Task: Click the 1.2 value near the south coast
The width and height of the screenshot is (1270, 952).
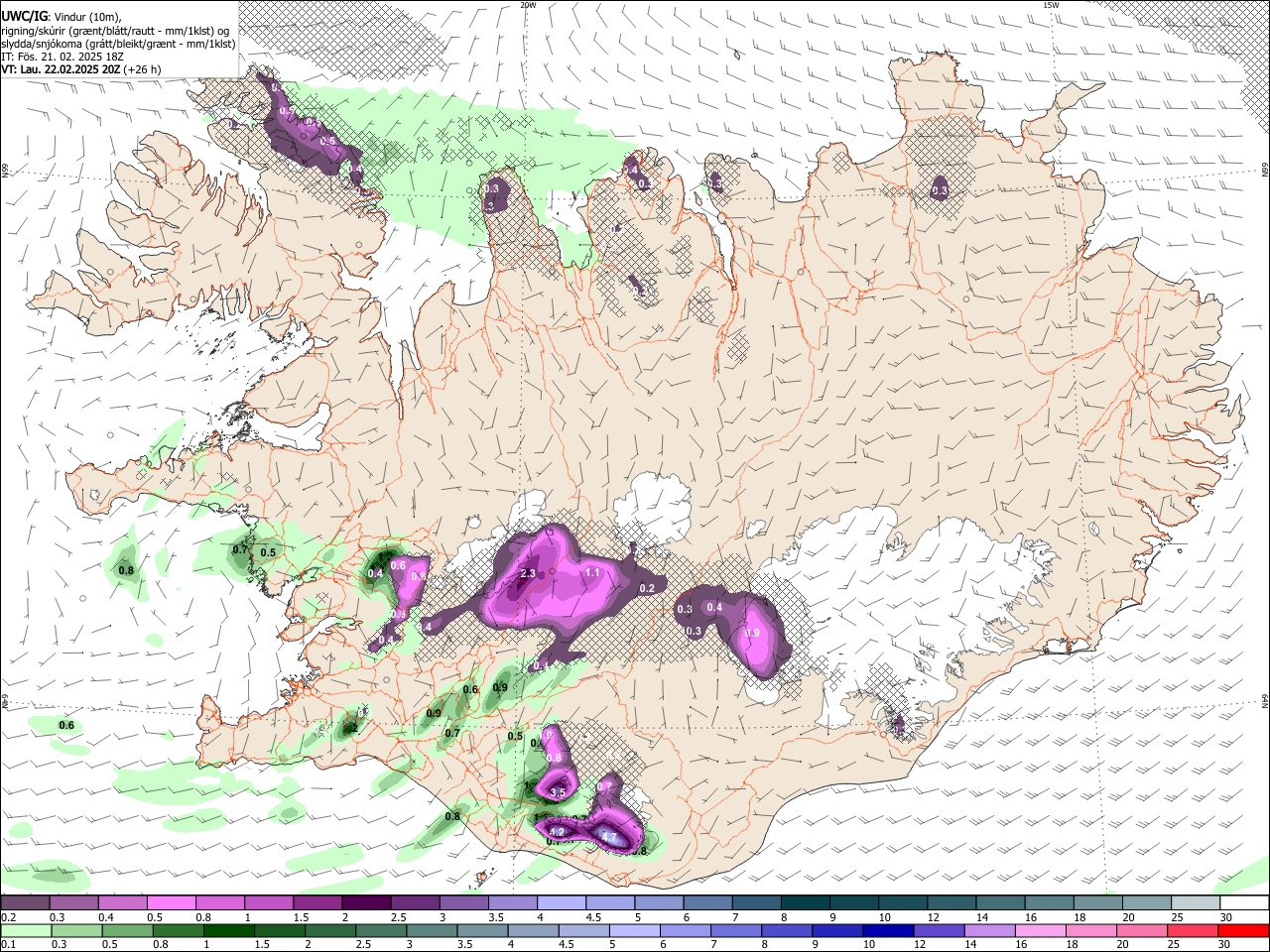Action: 557,831
